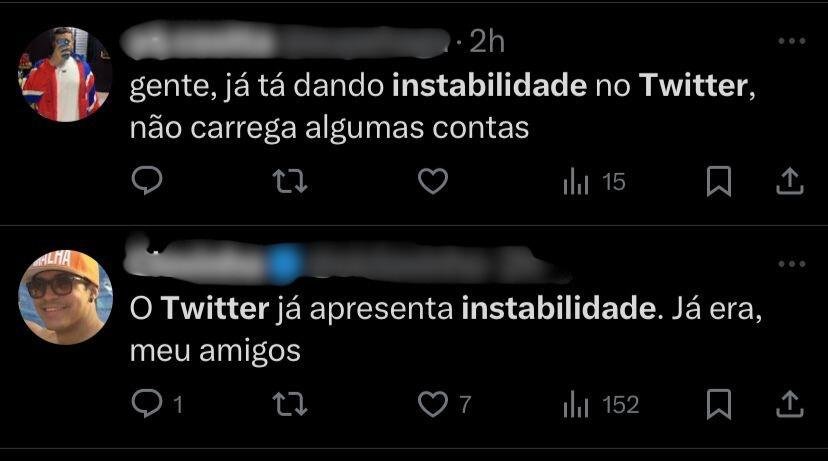Retweet the first tweet about instabilidade
828x461 pixels.
pyautogui.click(x=290, y=181)
